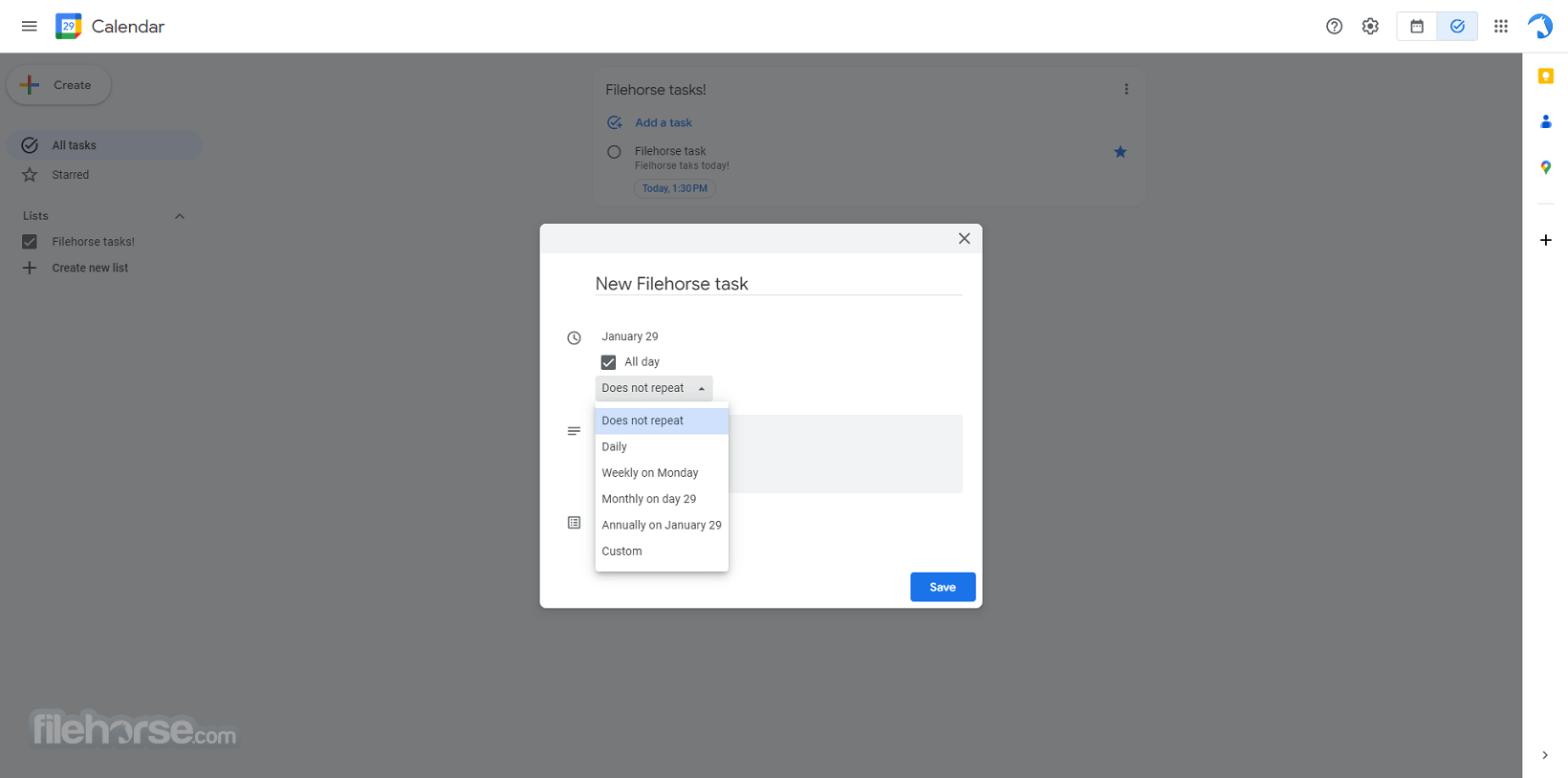Click the description text area in dialog
Viewport: 1568px width, 778px height.
[x=845, y=454]
